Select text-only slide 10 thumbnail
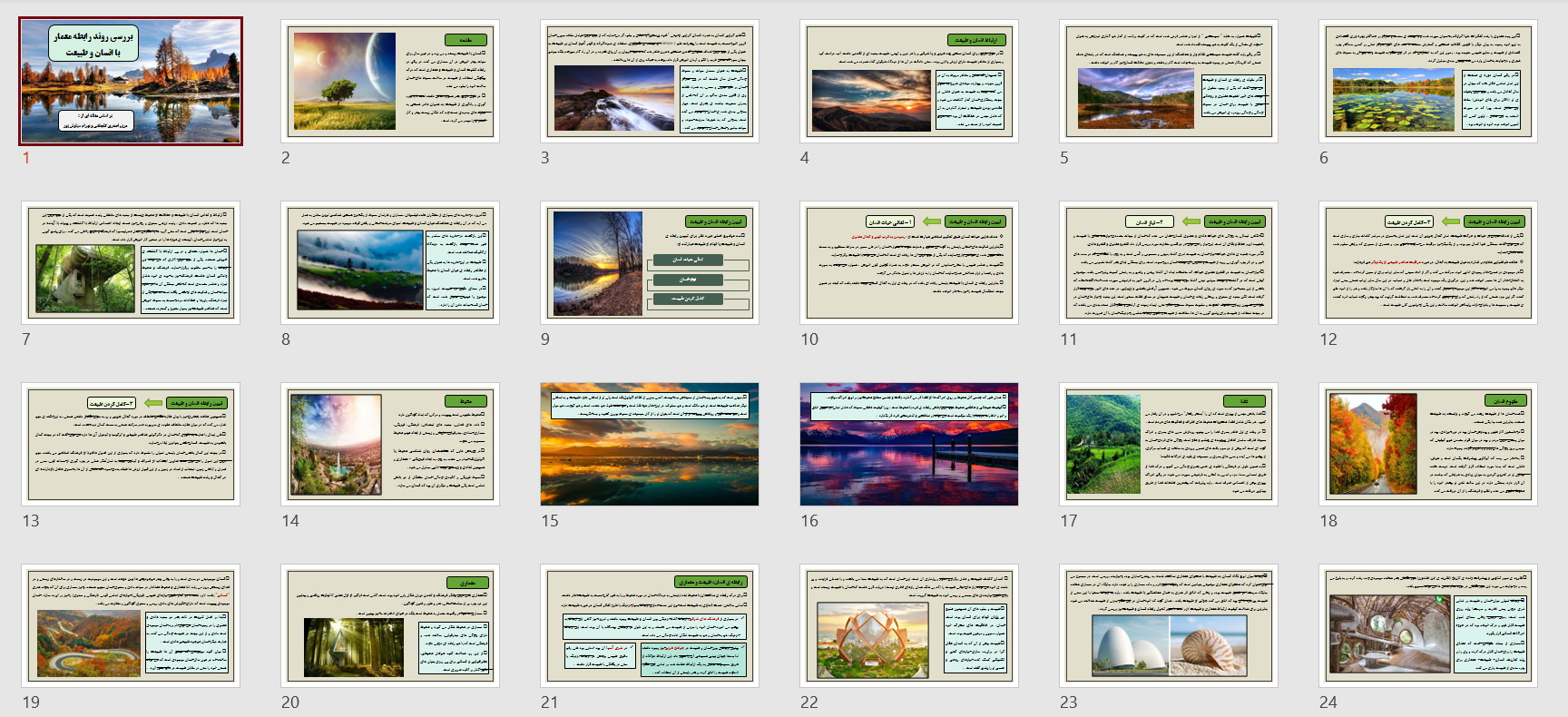 click(909, 262)
